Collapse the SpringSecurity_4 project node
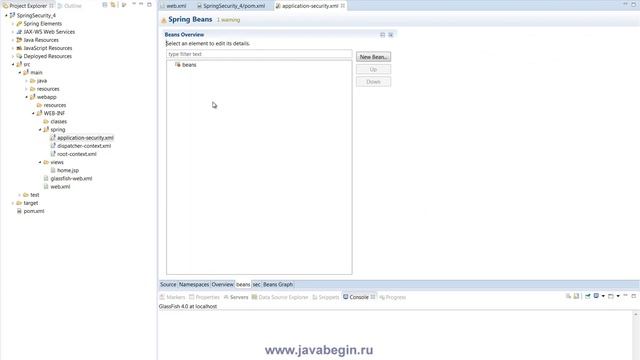Image resolution: width=640 pixels, height=360 pixels. point(6,16)
